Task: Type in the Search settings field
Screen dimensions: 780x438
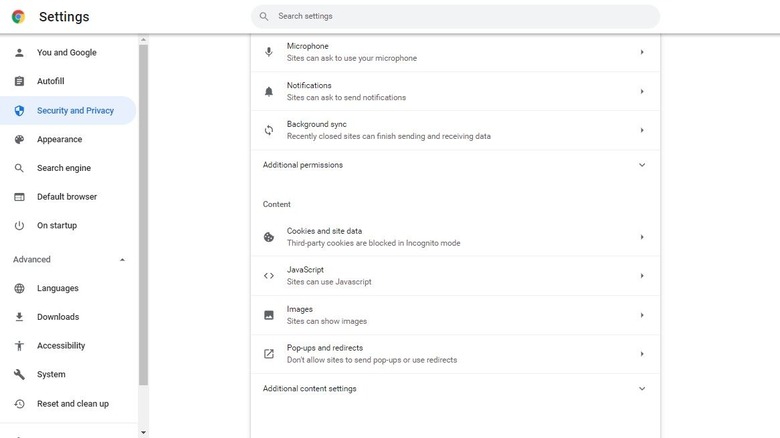Action: pos(460,16)
